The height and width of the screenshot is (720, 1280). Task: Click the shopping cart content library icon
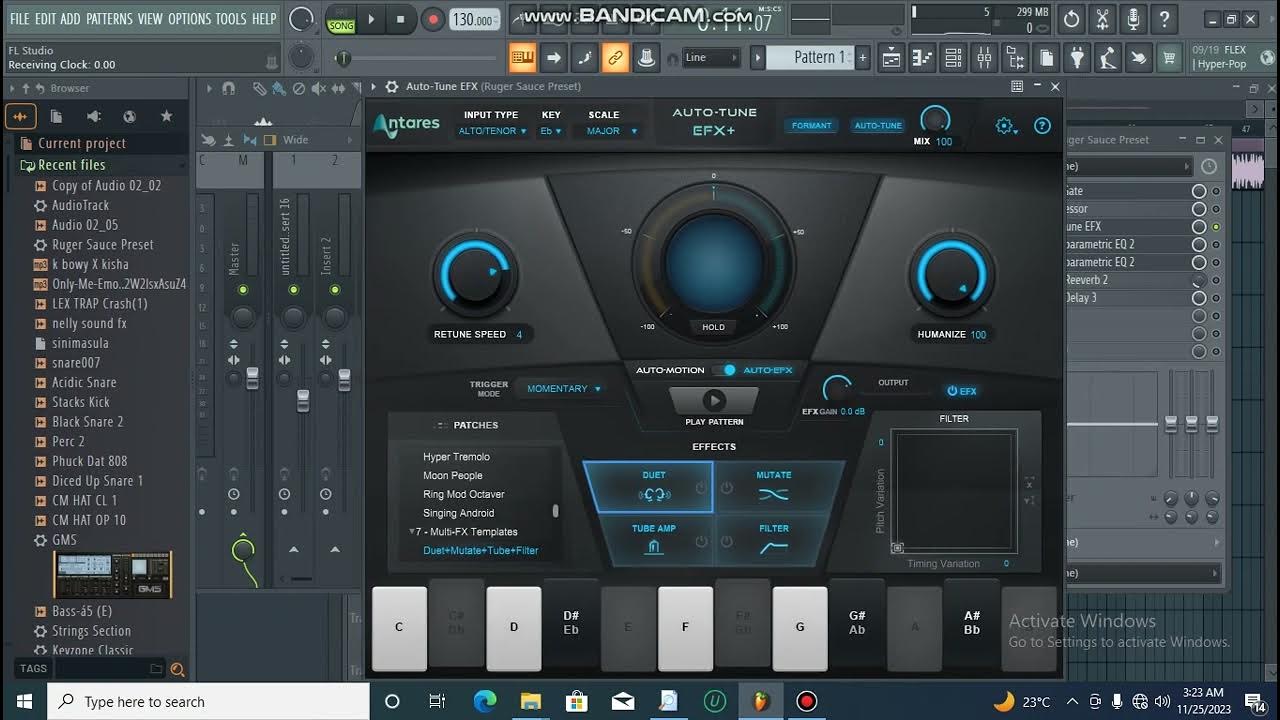(x=1168, y=58)
